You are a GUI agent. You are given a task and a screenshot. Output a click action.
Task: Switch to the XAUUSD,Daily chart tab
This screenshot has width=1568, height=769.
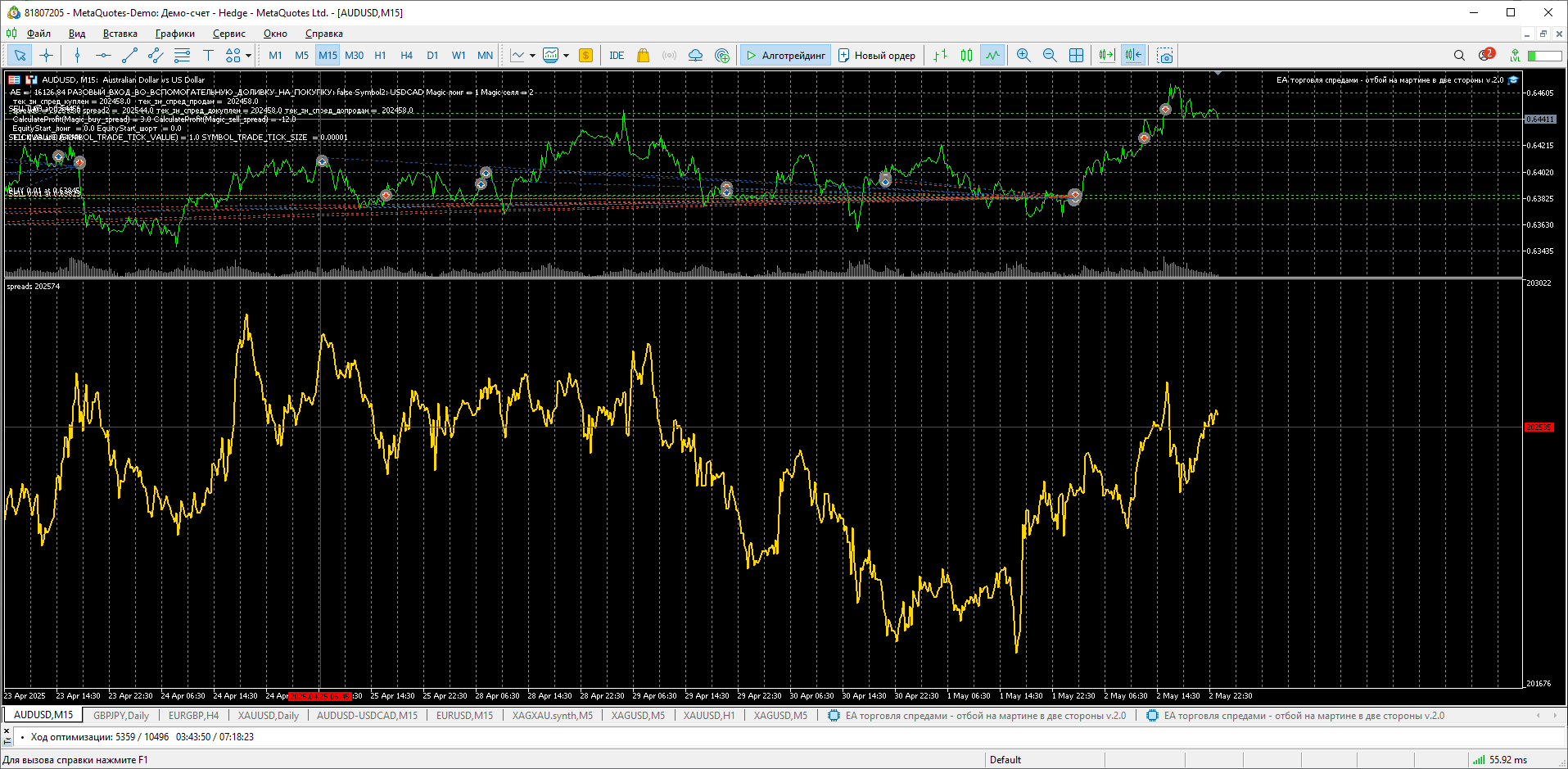[x=268, y=716]
